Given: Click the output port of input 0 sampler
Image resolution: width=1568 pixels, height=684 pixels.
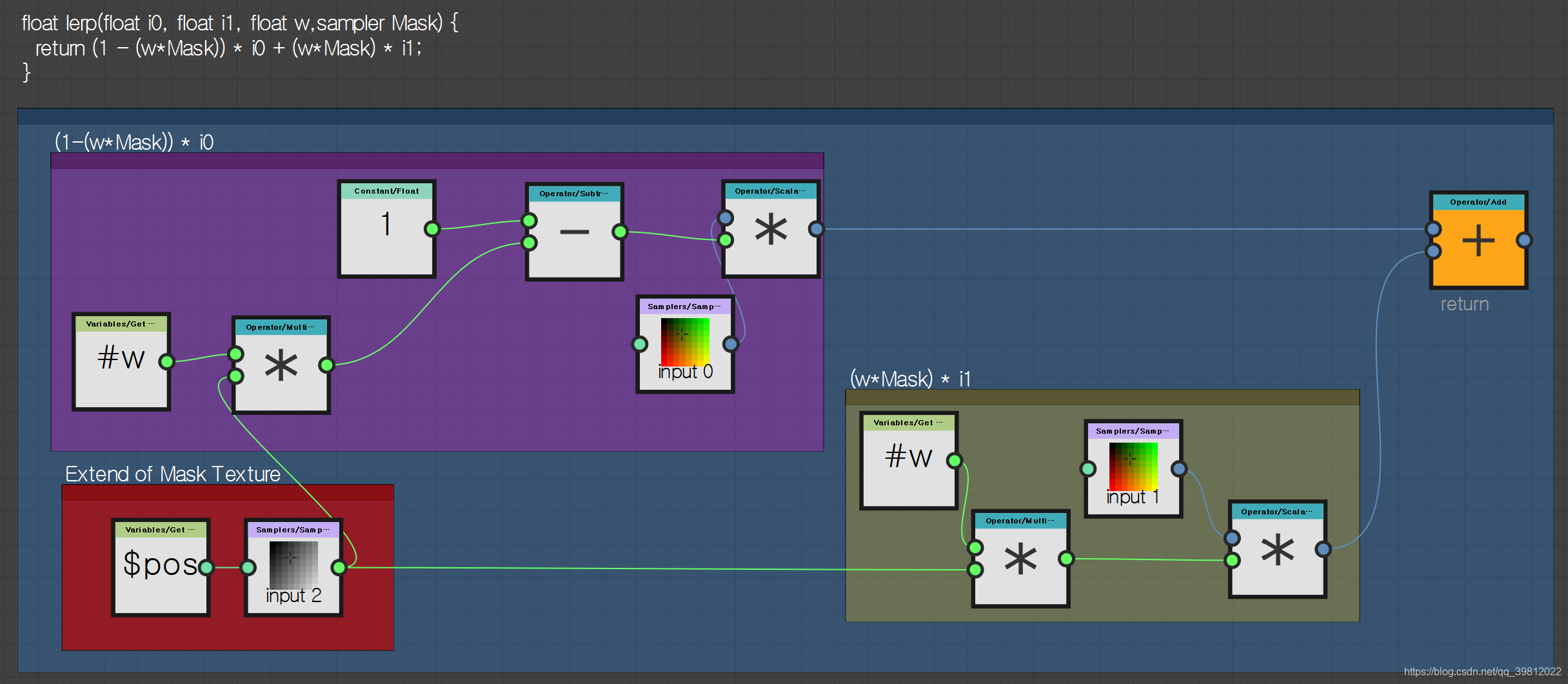Looking at the screenshot, I should (x=731, y=345).
